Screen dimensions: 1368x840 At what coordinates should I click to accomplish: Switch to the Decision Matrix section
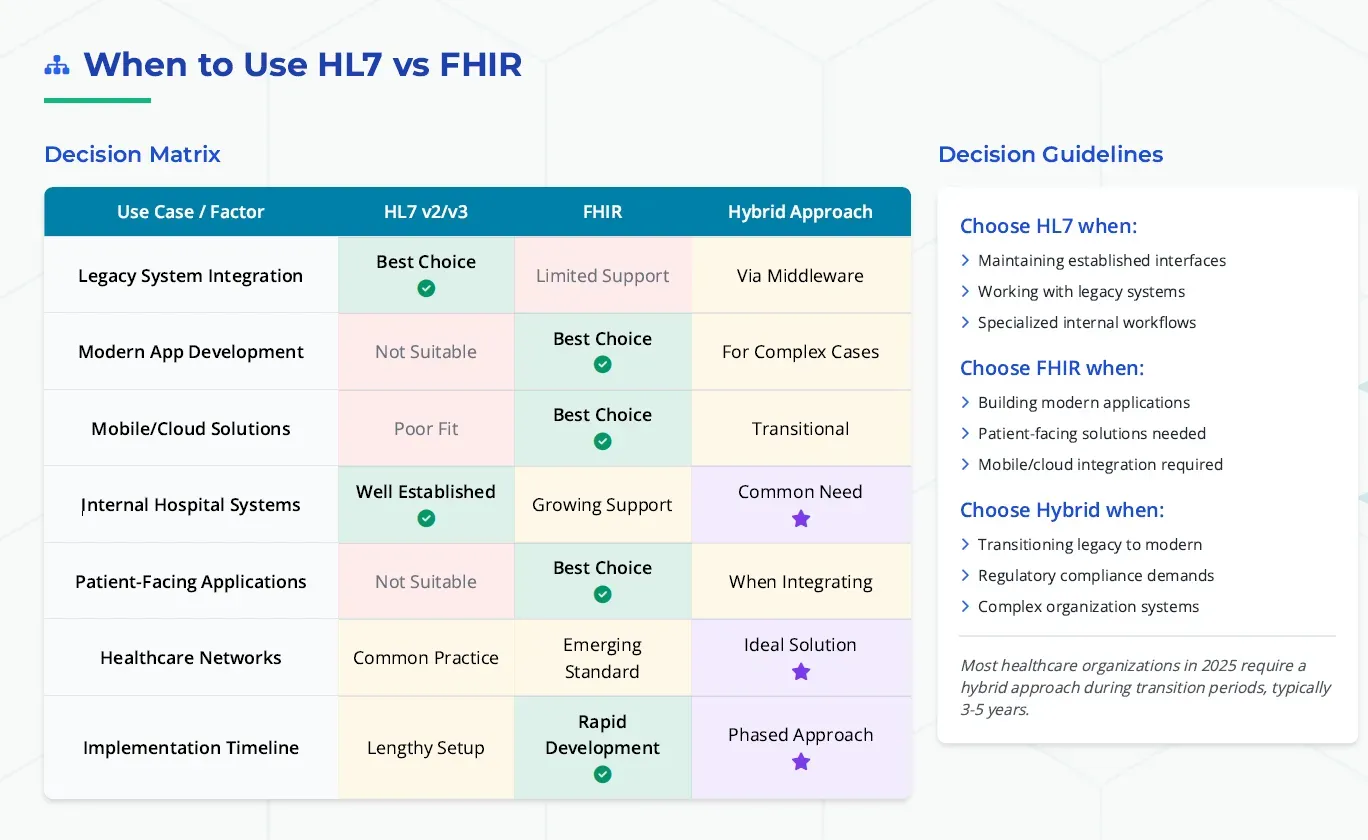(132, 154)
